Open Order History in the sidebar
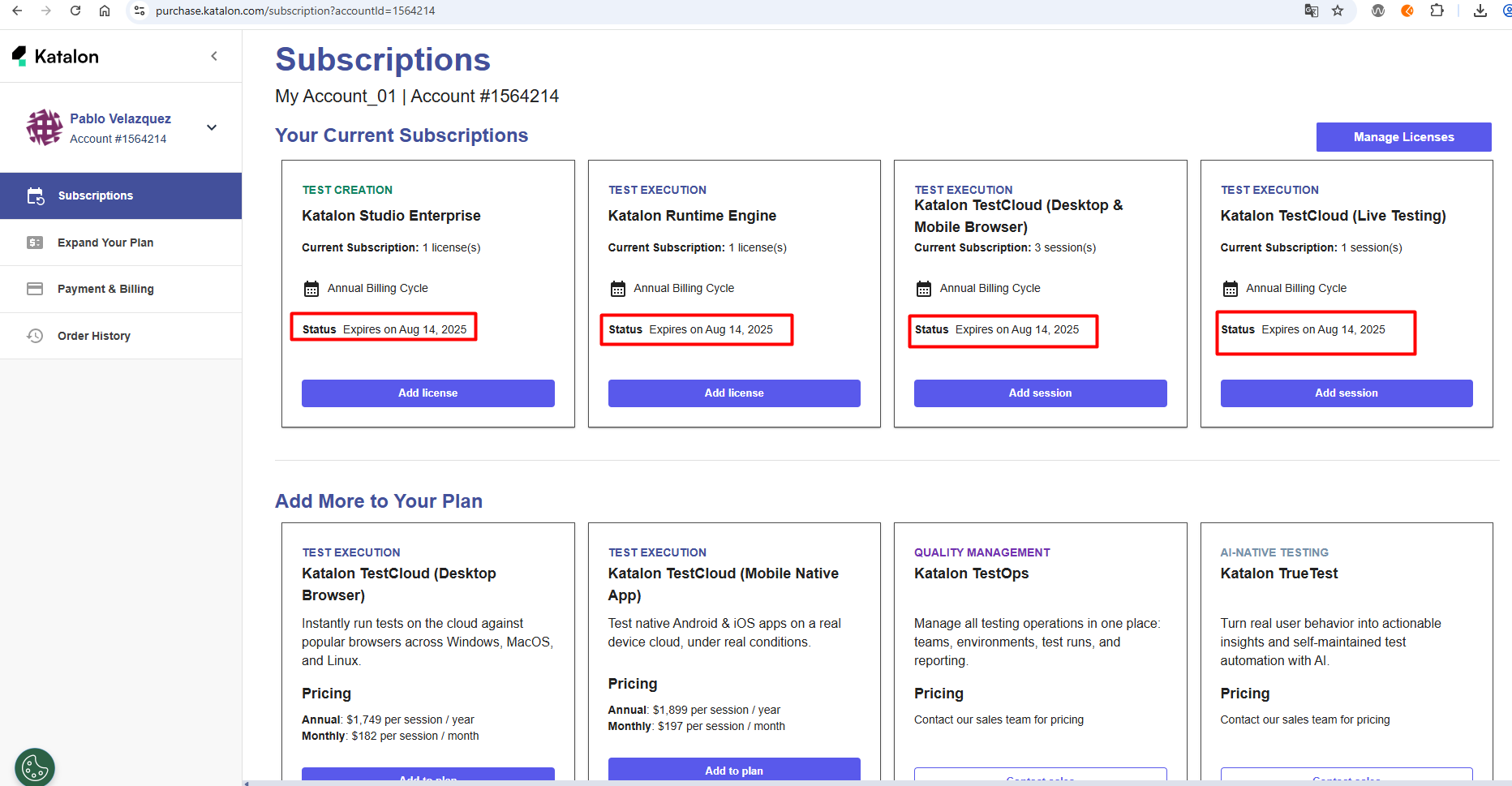1512x786 pixels. click(93, 336)
